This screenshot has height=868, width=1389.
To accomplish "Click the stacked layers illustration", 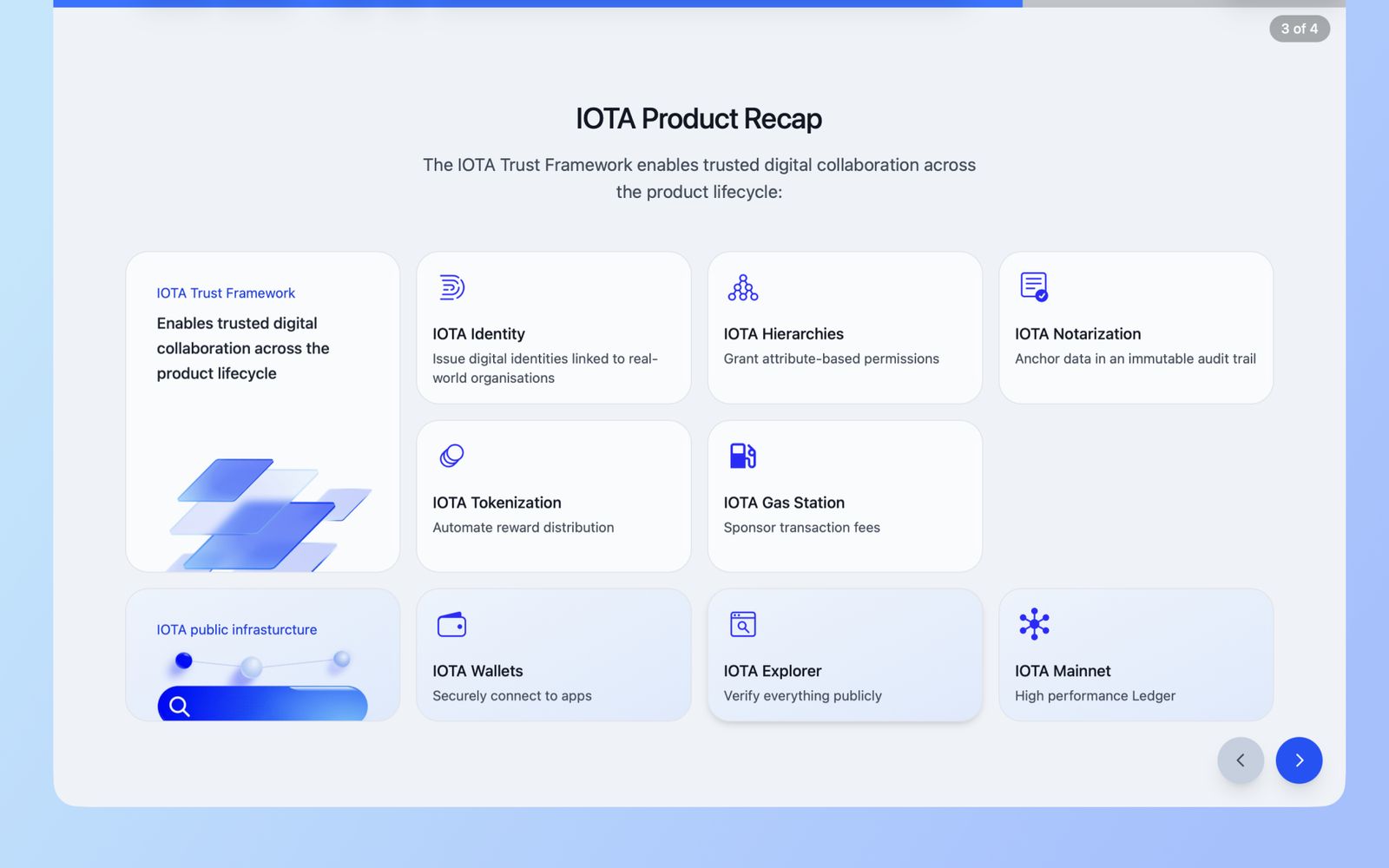I will (x=269, y=515).
